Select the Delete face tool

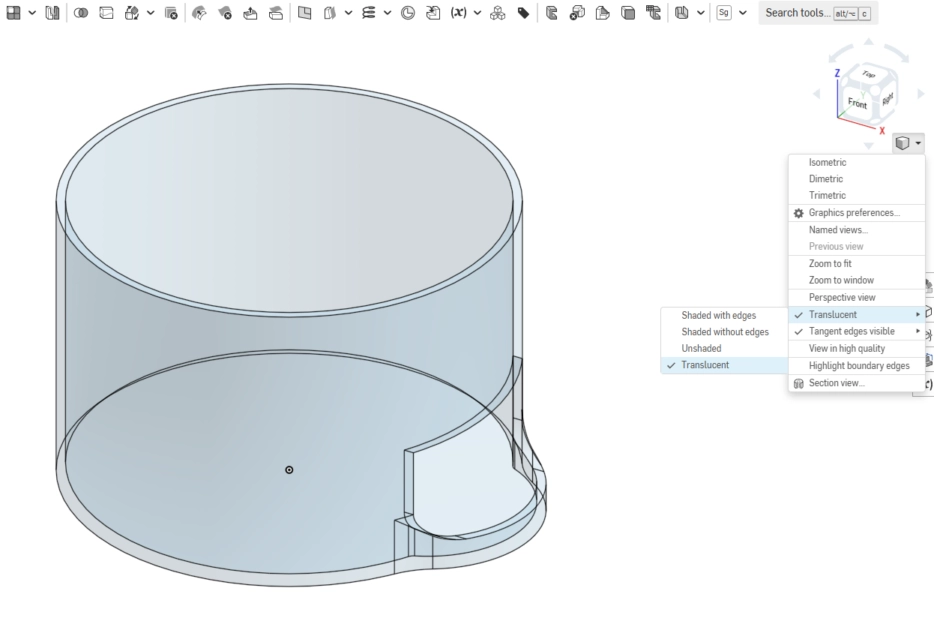225,13
